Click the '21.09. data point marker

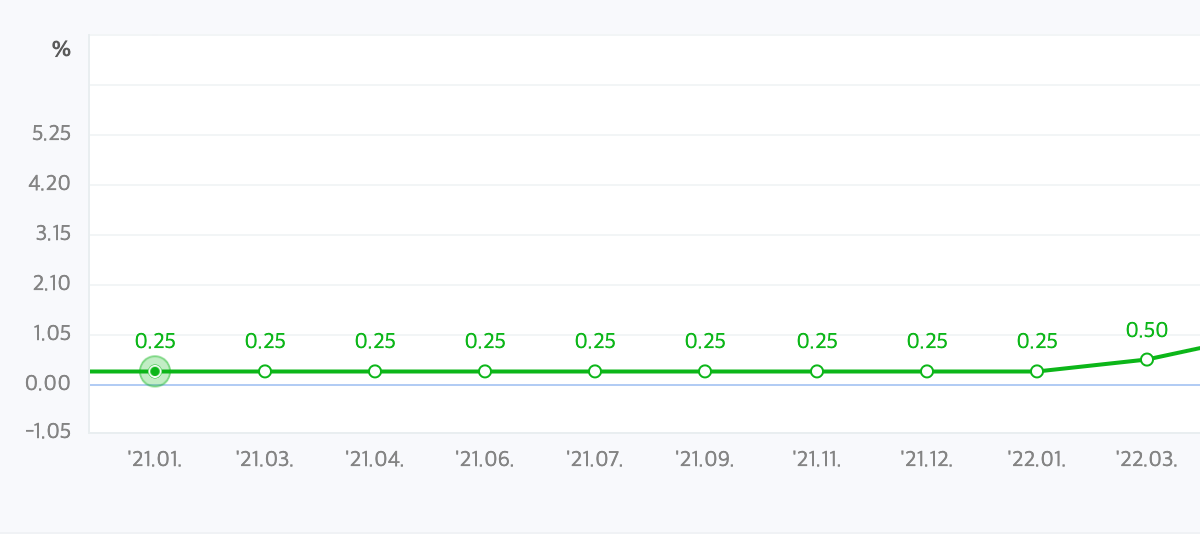click(705, 371)
